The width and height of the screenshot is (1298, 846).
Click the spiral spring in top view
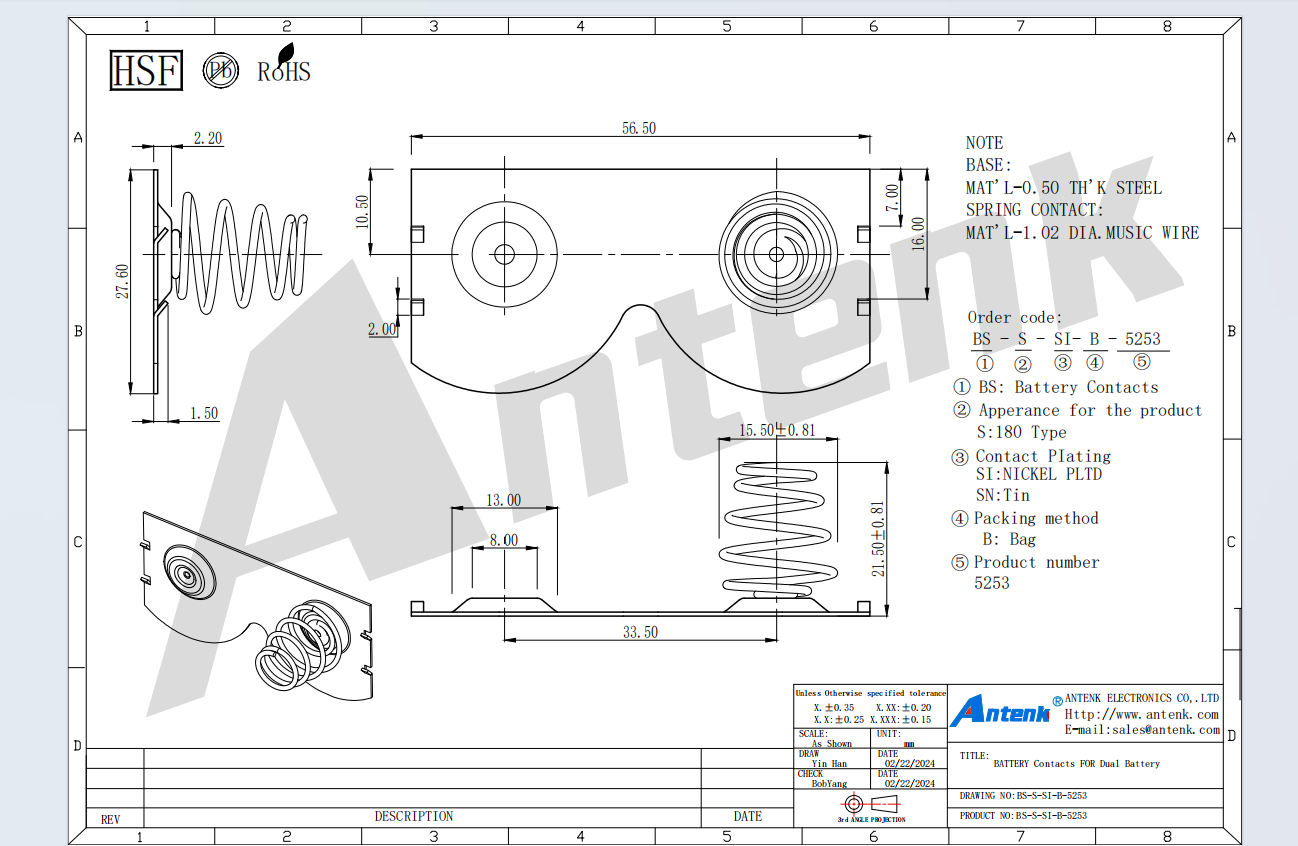(778, 253)
